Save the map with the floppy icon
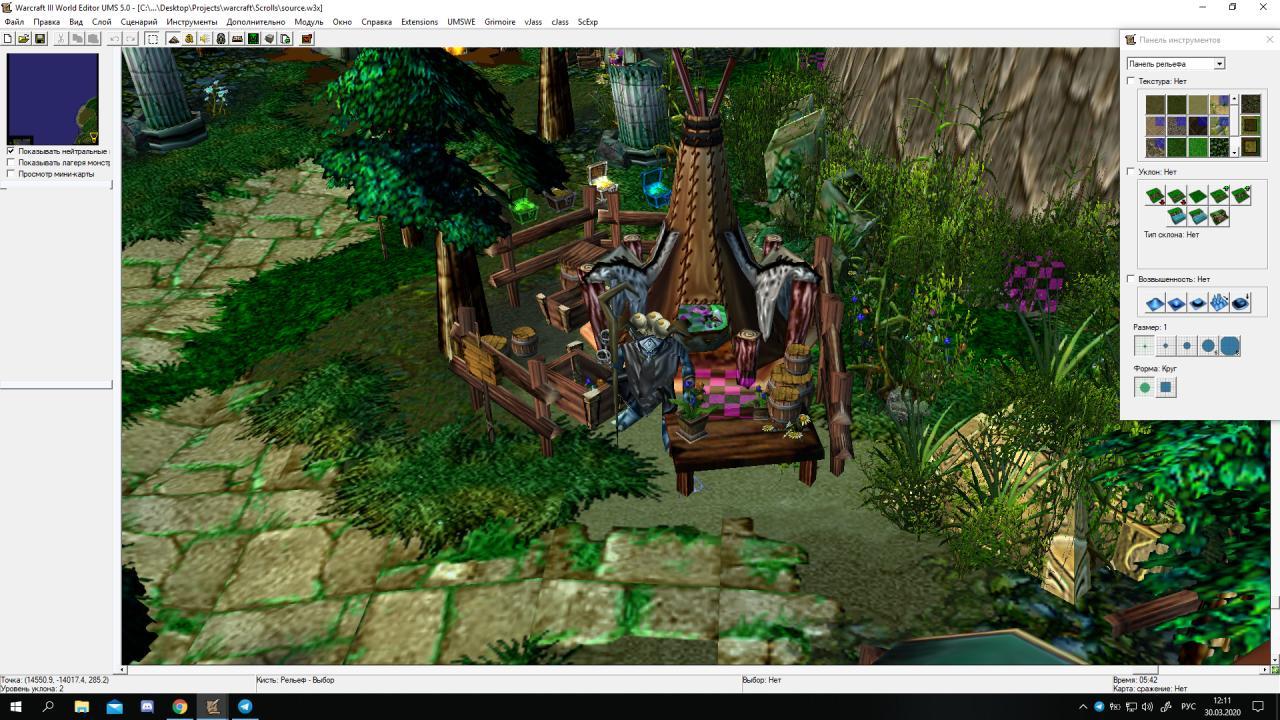 pyautogui.click(x=40, y=39)
